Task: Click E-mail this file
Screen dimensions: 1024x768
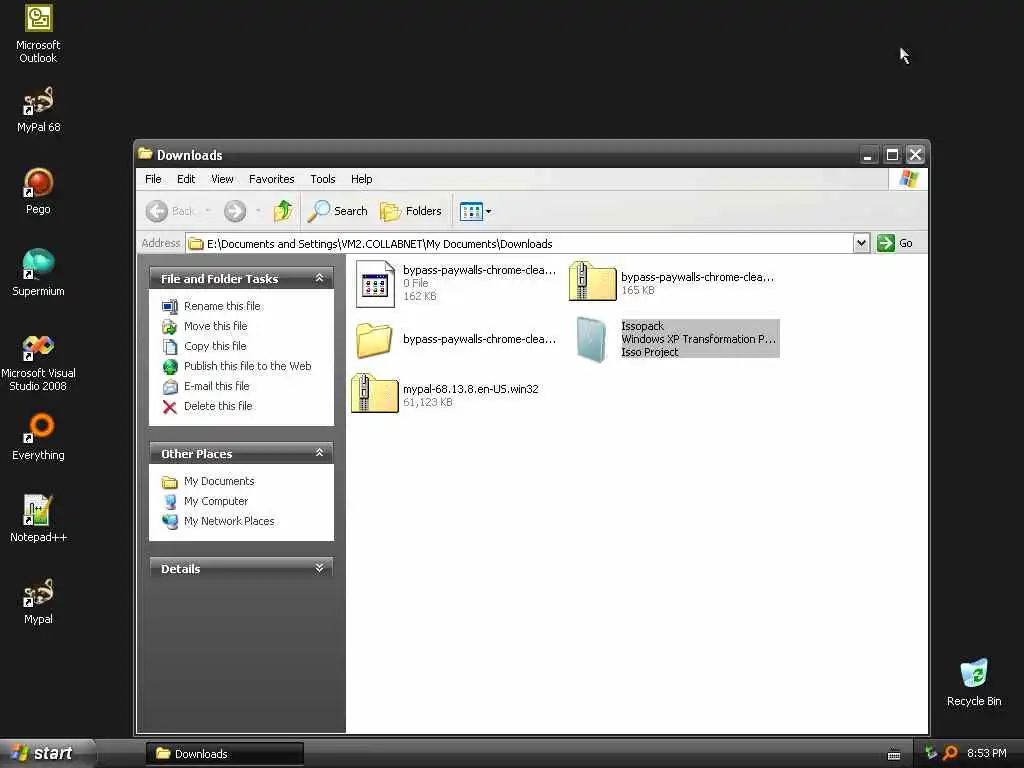Action: [216, 386]
